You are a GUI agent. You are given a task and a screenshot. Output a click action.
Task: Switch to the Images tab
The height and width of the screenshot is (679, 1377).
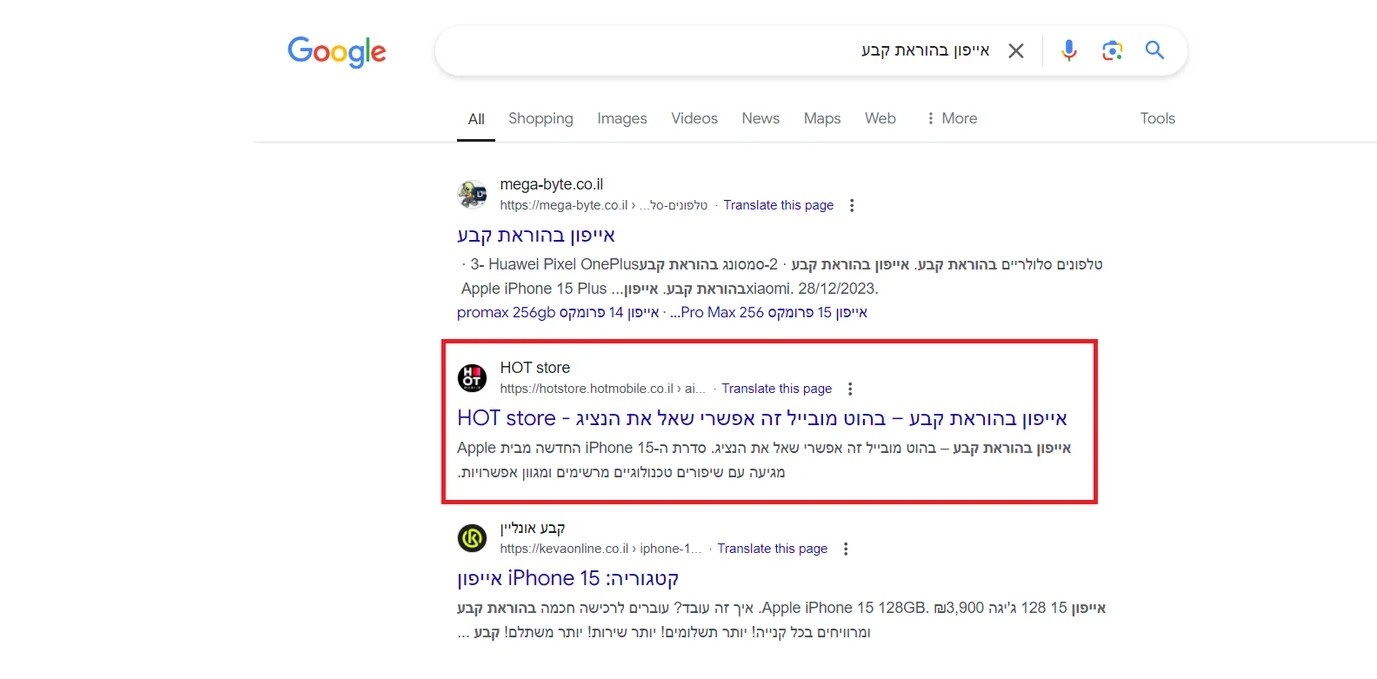(x=622, y=118)
